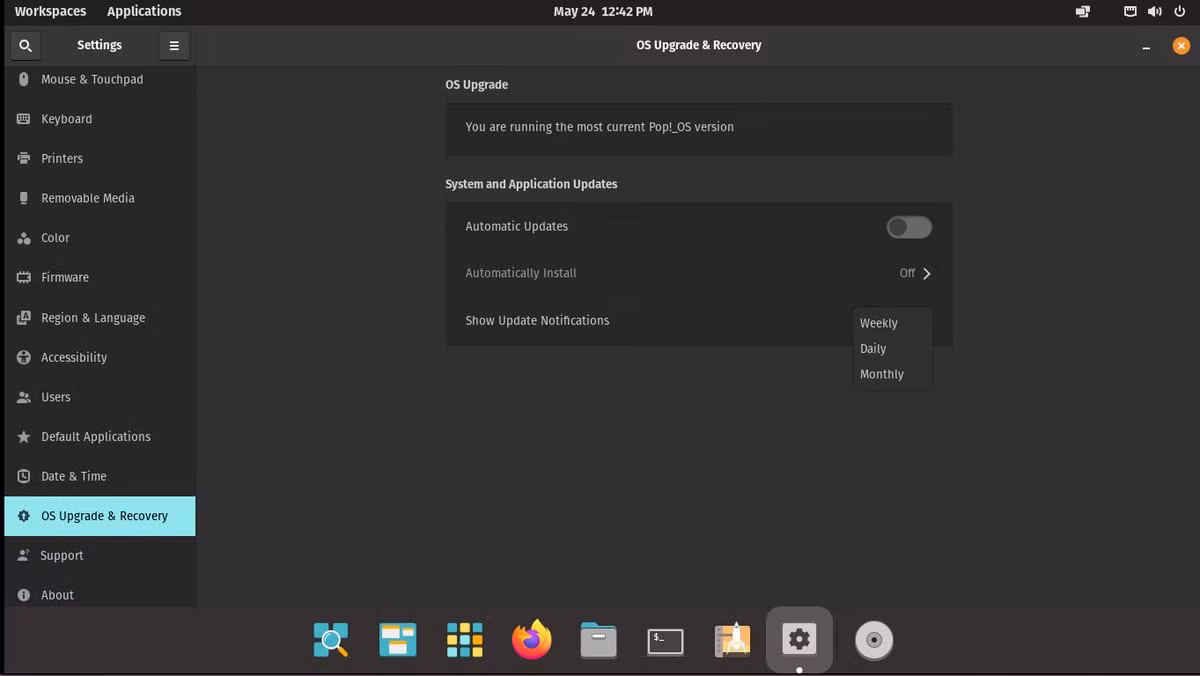Expand Automatically Install schedule chevron

(x=926, y=273)
